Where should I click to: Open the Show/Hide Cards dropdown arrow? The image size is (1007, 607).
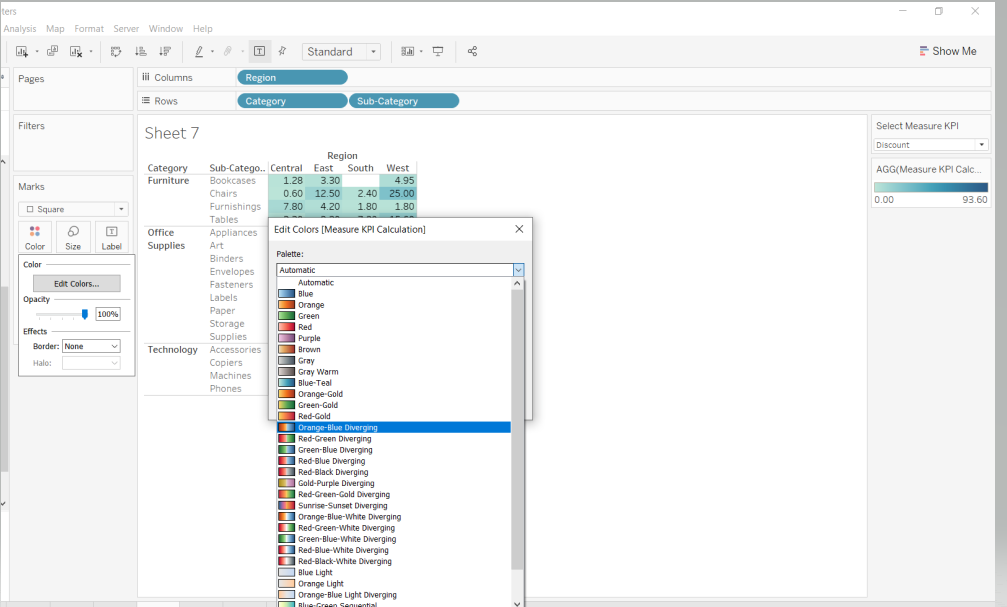point(421,51)
